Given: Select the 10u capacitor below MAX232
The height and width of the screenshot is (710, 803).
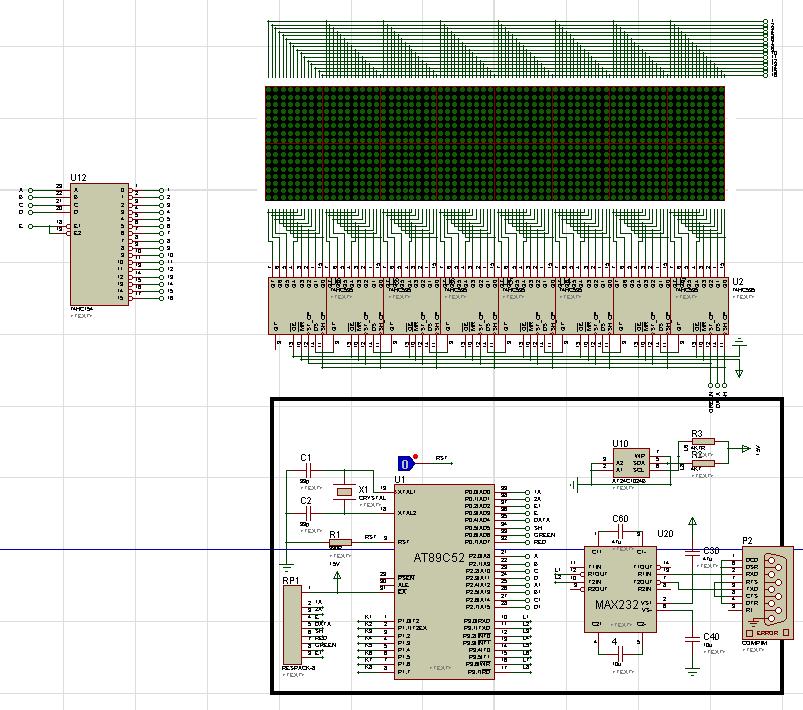Looking at the screenshot, I should (x=620, y=654).
